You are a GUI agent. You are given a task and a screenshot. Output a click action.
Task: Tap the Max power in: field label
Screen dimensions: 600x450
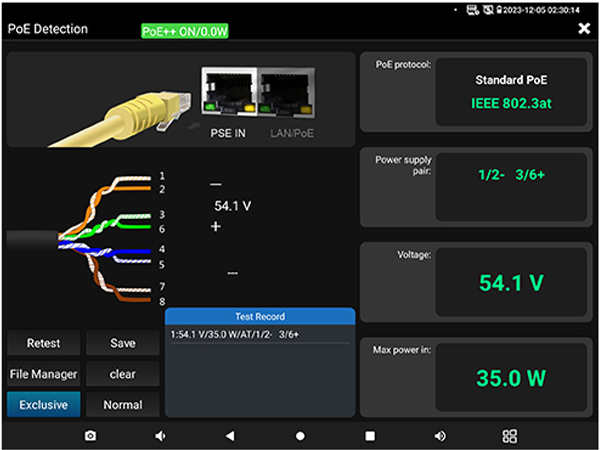402,350
